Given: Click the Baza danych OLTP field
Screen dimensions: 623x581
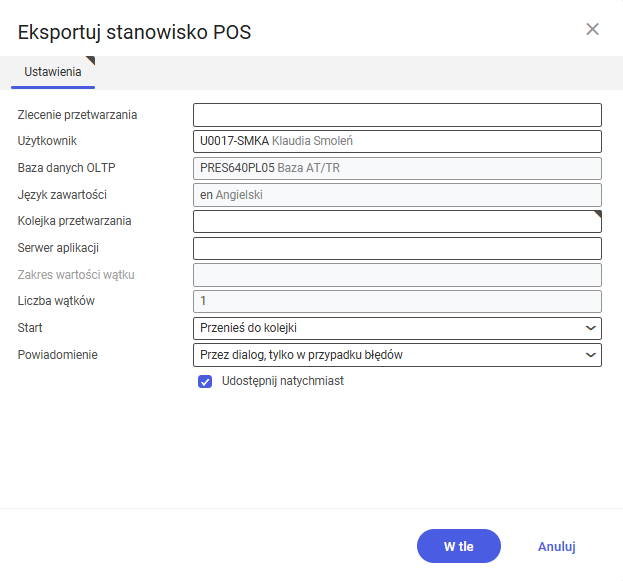Looking at the screenshot, I should click(397, 168).
